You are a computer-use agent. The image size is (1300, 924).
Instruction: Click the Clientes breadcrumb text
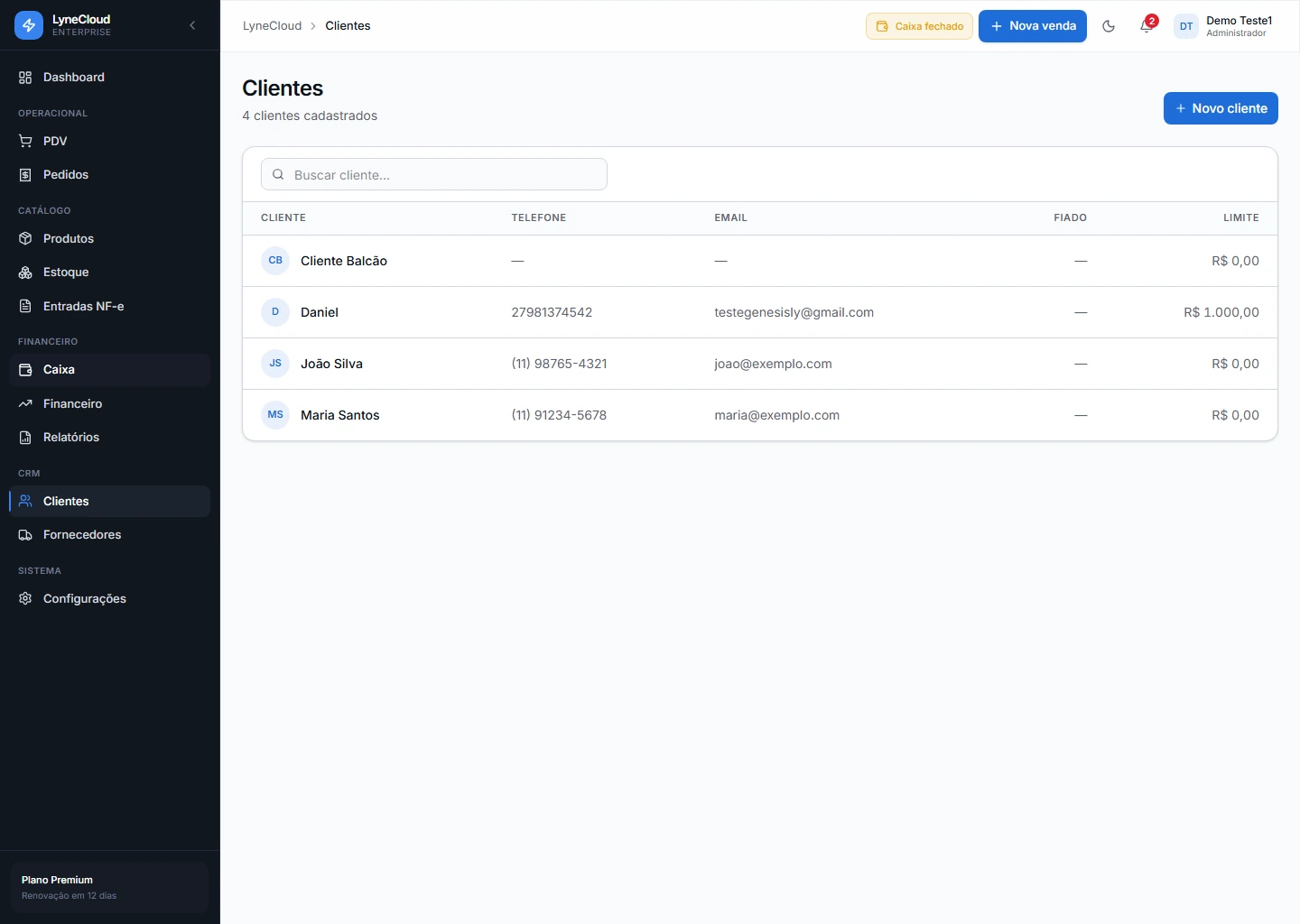348,26
